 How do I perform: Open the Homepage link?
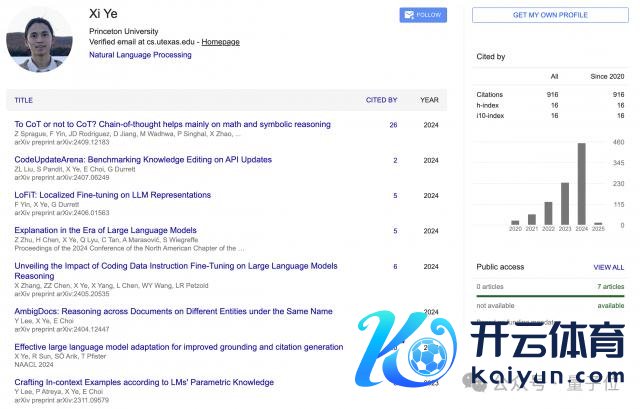pos(220,42)
